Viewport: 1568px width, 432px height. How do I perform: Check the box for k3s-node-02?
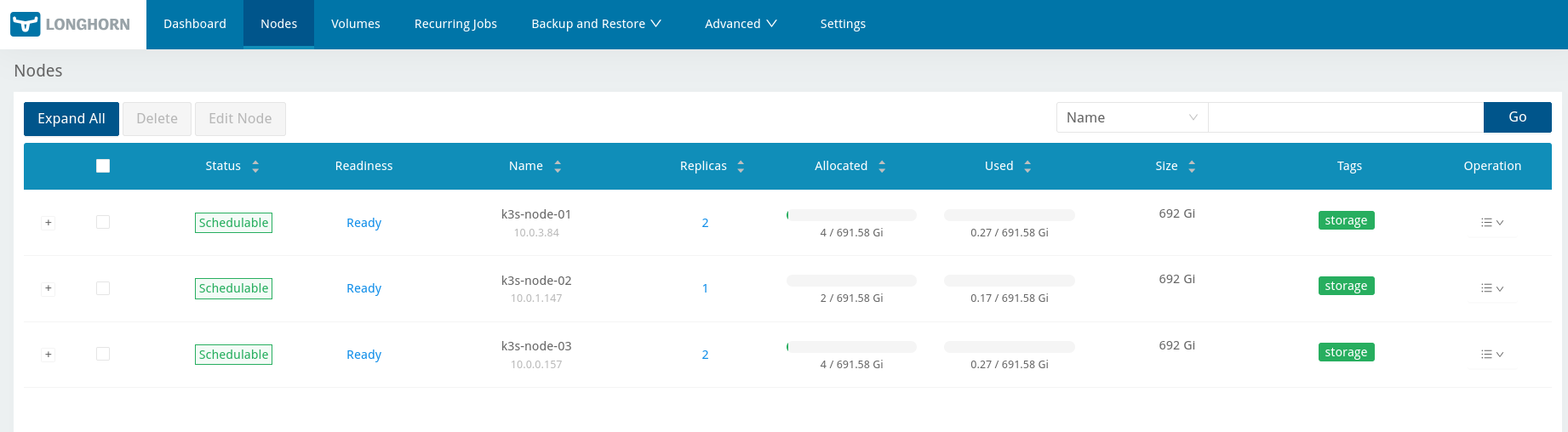coord(103,288)
